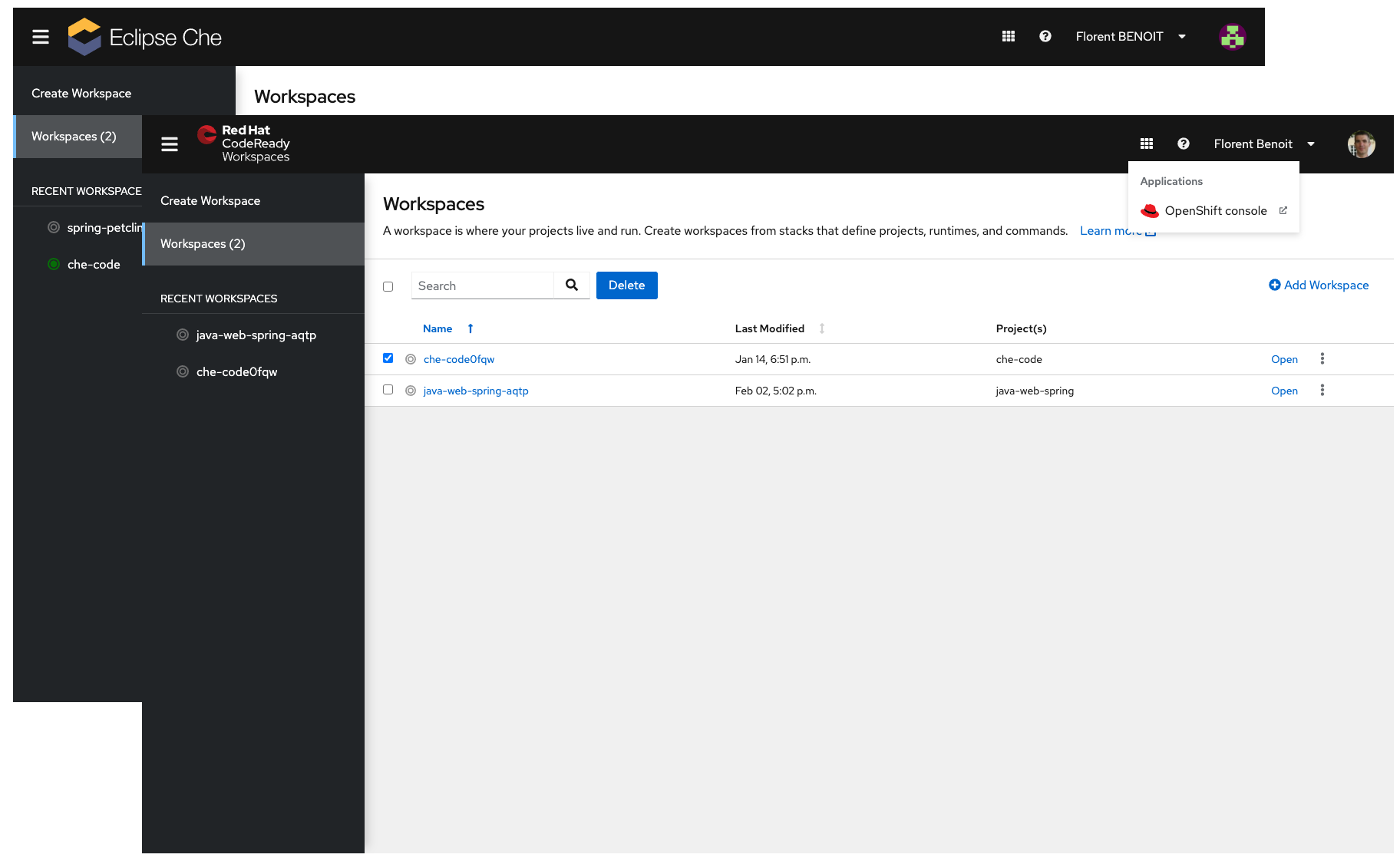Open applications grid in CodeReady header
The height and width of the screenshot is (861, 1400).
[1147, 143]
